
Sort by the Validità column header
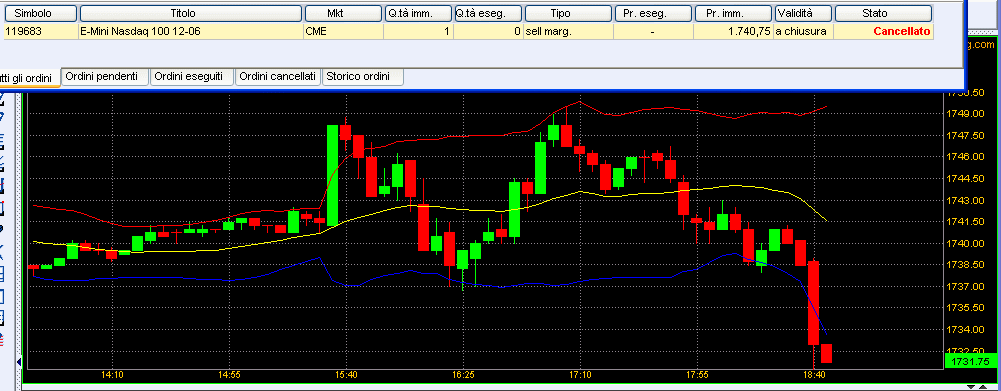803,13
